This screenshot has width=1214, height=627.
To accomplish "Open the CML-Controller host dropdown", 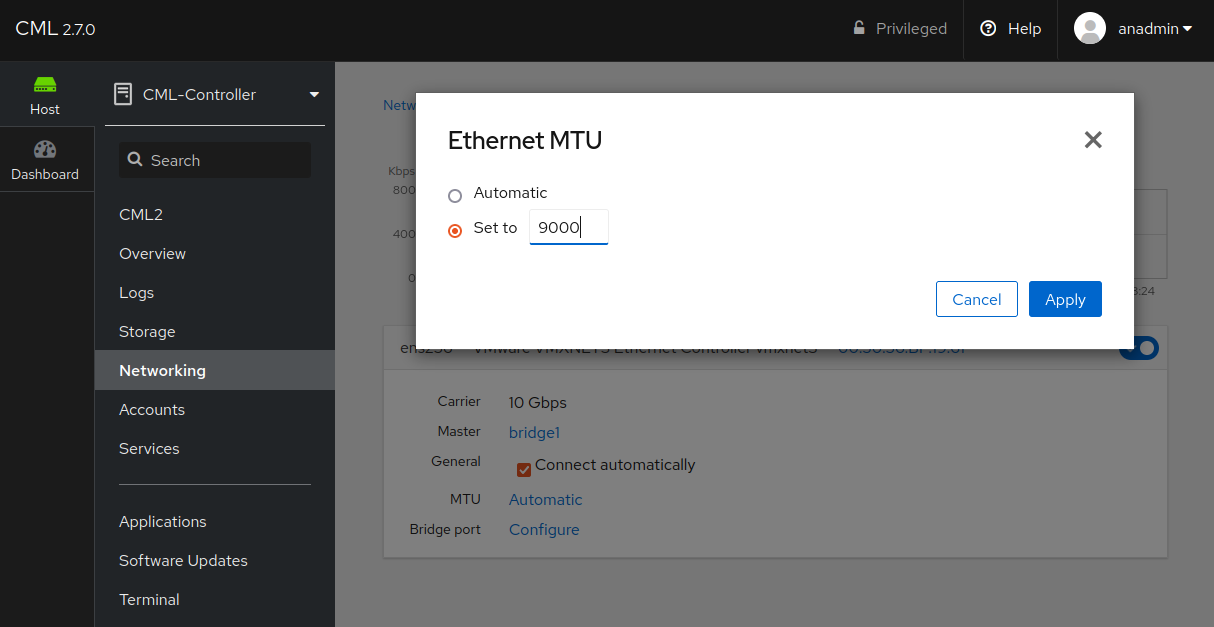I will (x=312, y=93).
